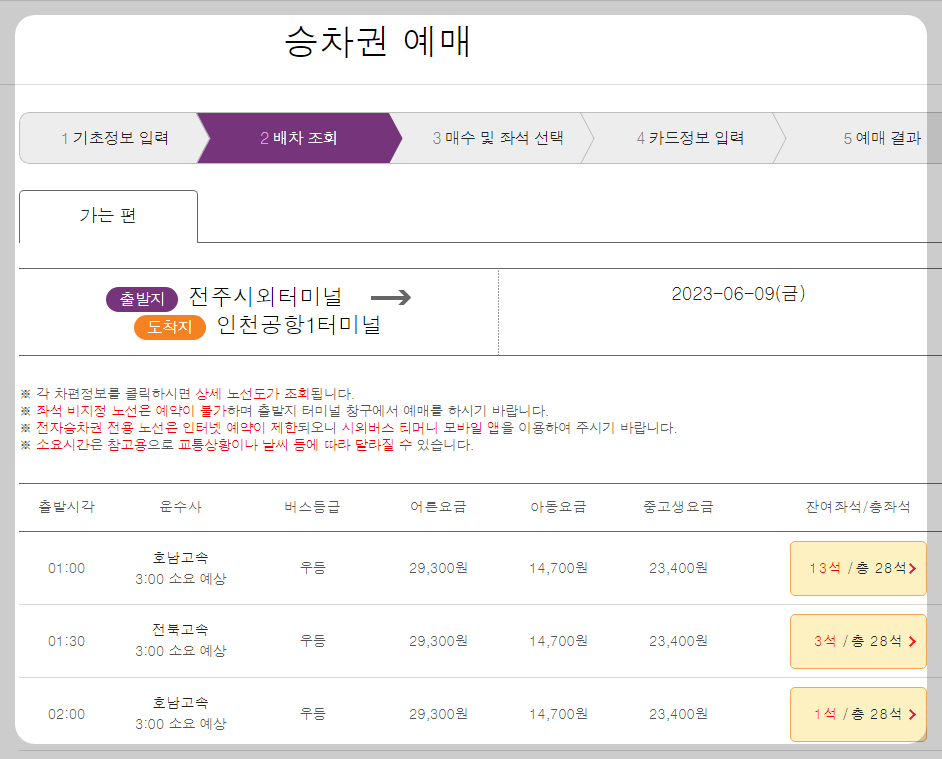Select the 13석 / 총 28석 seat button
This screenshot has height=759, width=942.
(x=858, y=568)
